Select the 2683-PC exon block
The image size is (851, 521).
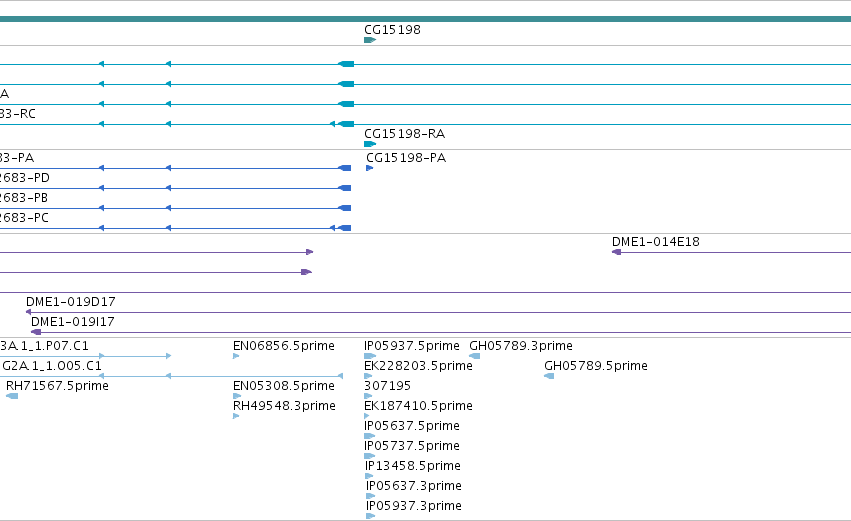[345, 228]
